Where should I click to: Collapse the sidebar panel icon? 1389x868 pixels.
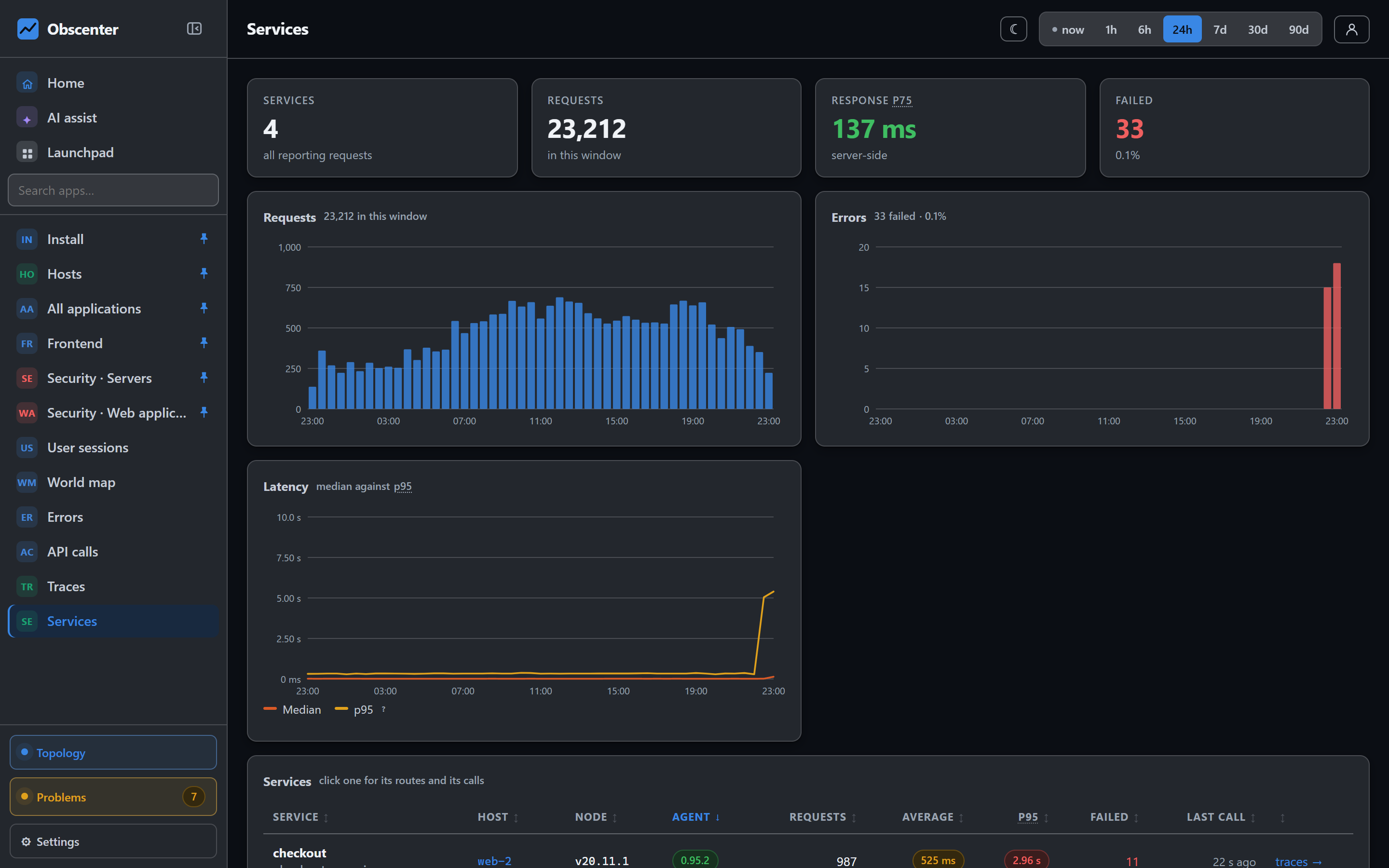(x=194, y=29)
